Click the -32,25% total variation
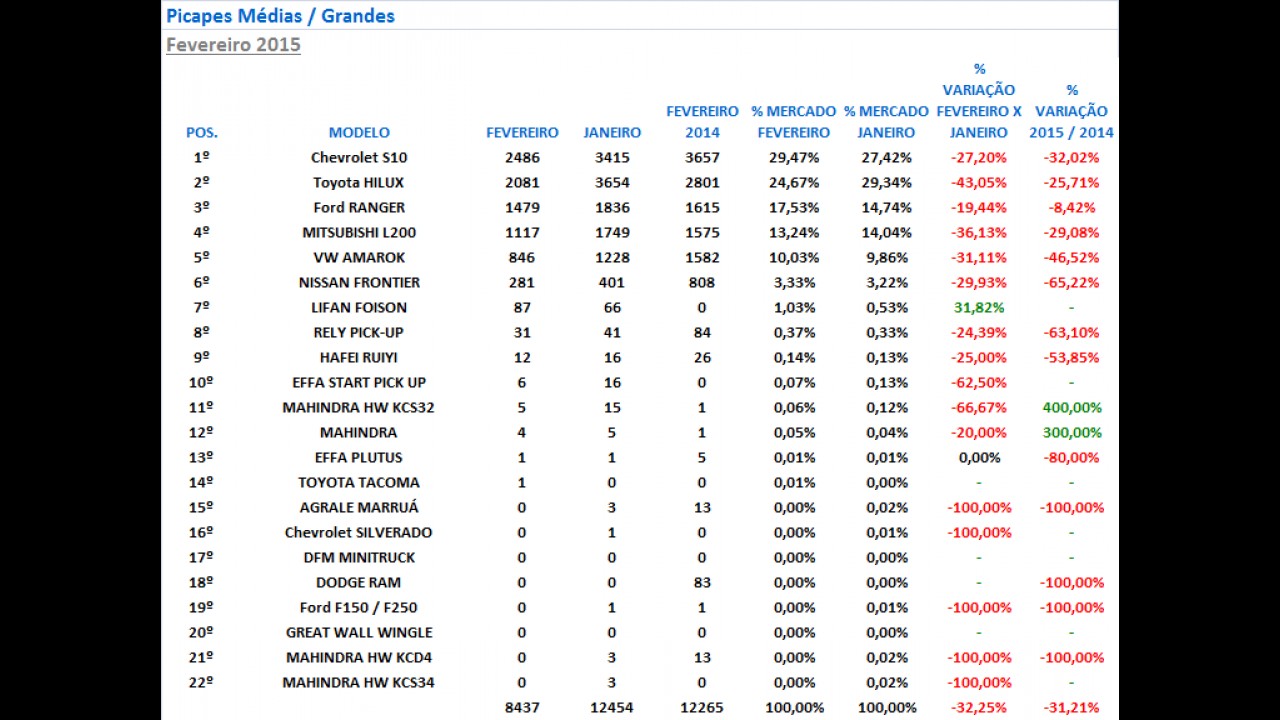The width and height of the screenshot is (1280, 720). 979,707
